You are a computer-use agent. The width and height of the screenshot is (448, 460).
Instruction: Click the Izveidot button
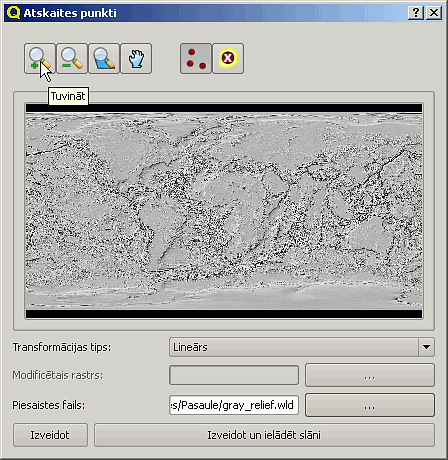click(50, 435)
